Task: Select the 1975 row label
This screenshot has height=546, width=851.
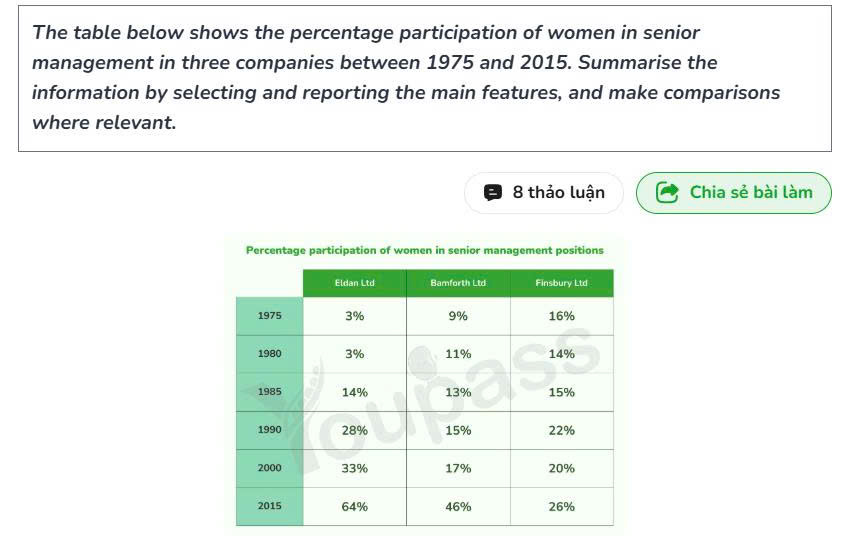Action: 270,316
